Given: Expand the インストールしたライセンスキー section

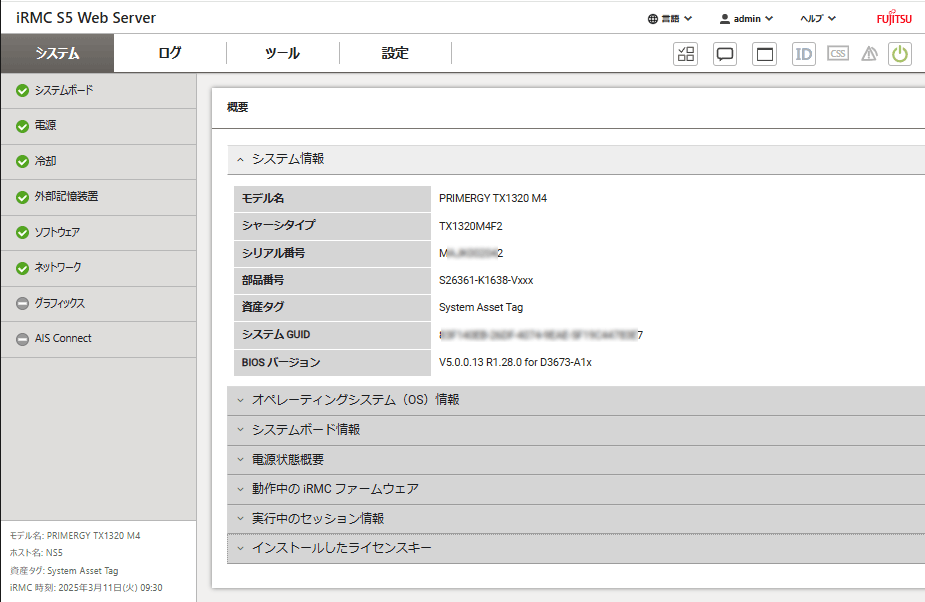Looking at the screenshot, I should [576, 548].
